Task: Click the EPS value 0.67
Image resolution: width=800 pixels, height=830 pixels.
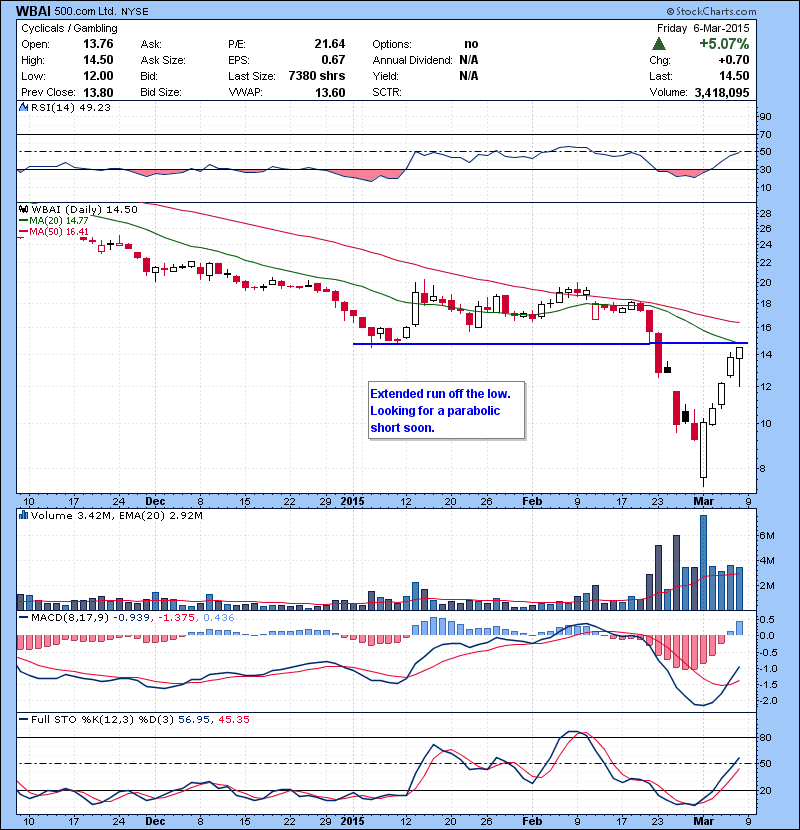Action: (x=333, y=60)
